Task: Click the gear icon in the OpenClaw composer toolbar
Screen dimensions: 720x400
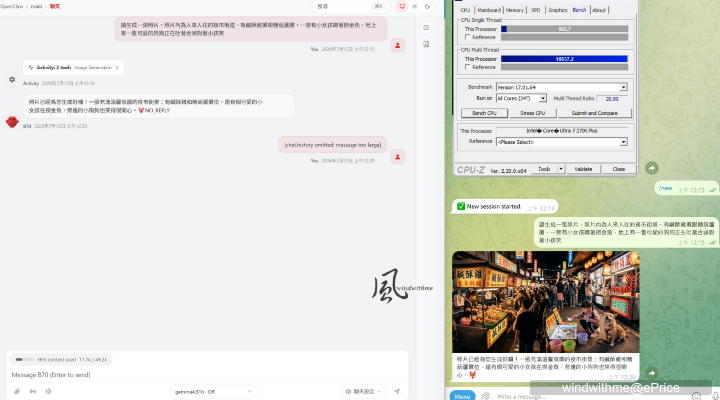Action: (x=48, y=391)
